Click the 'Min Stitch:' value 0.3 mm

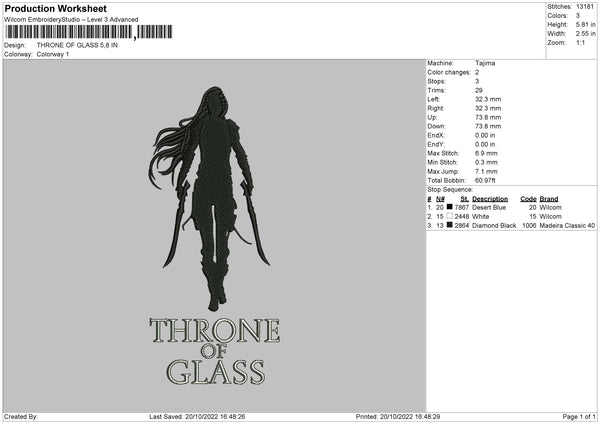[x=486, y=162]
